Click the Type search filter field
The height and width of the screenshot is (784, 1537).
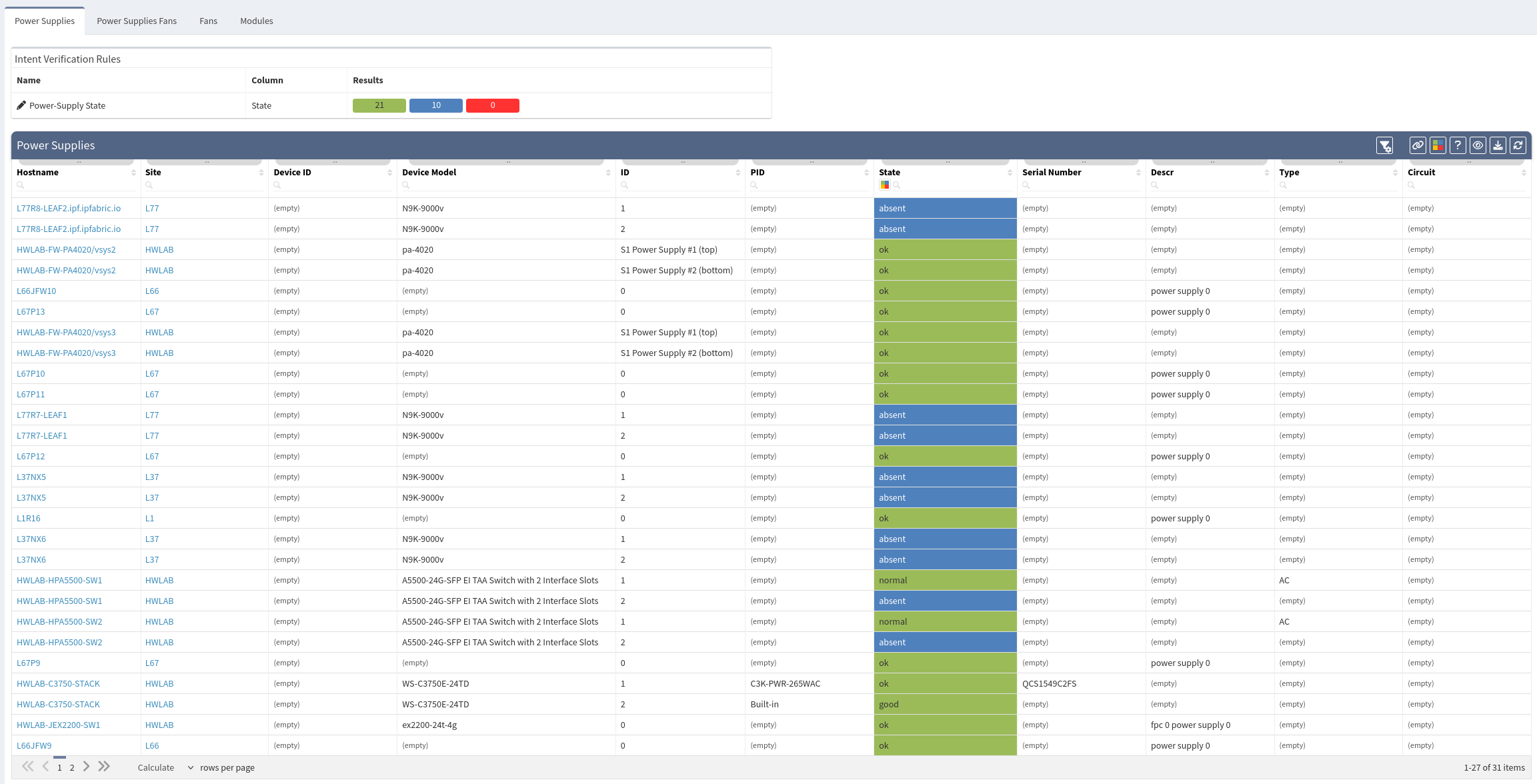pyautogui.click(x=1338, y=185)
